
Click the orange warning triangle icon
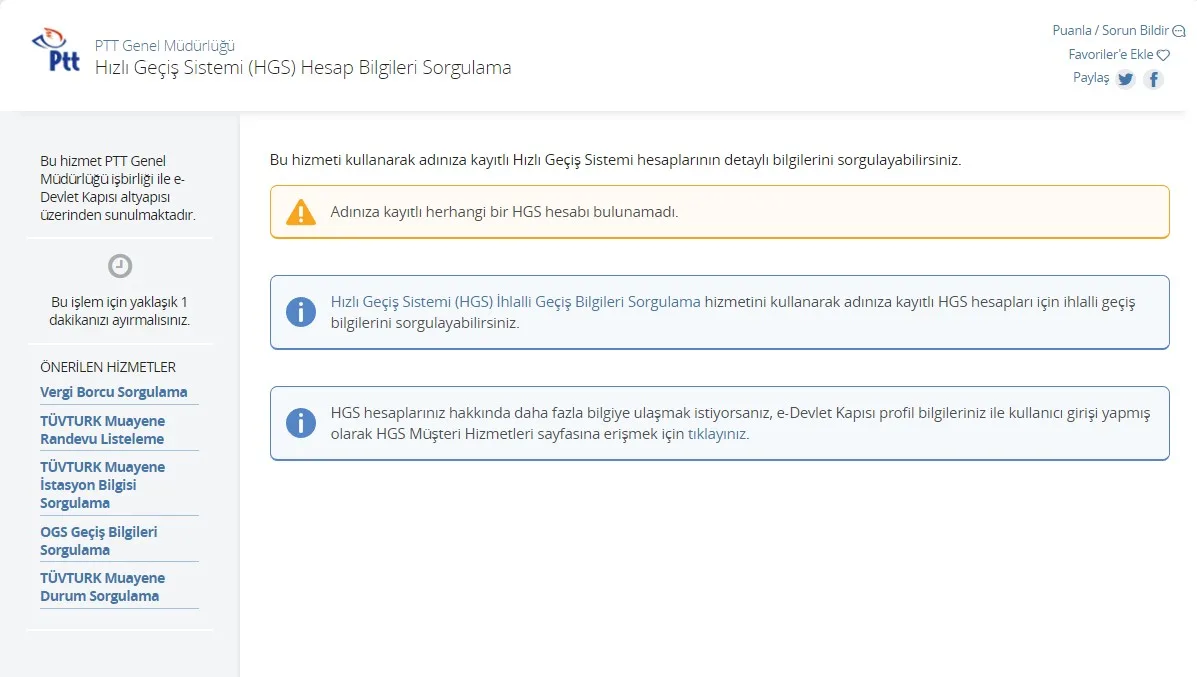pyautogui.click(x=301, y=212)
